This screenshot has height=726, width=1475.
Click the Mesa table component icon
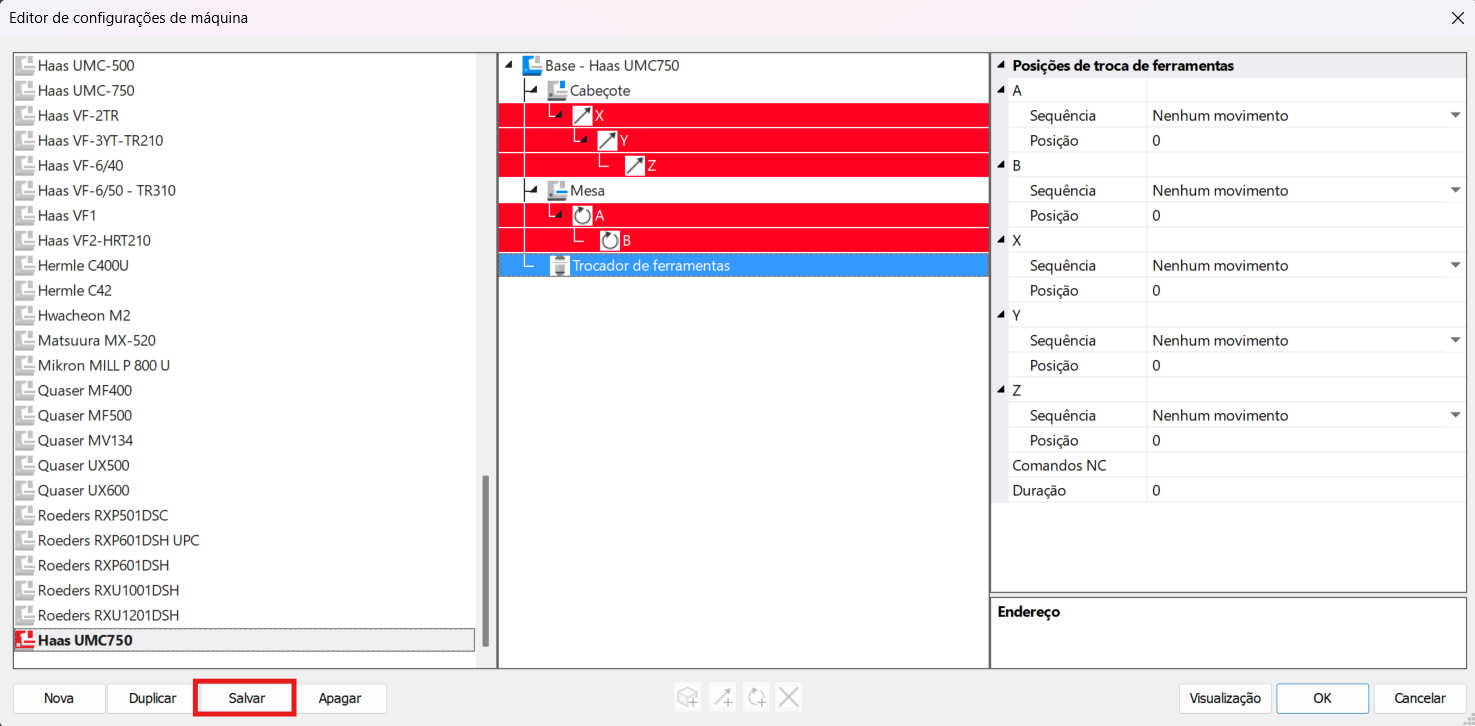557,190
